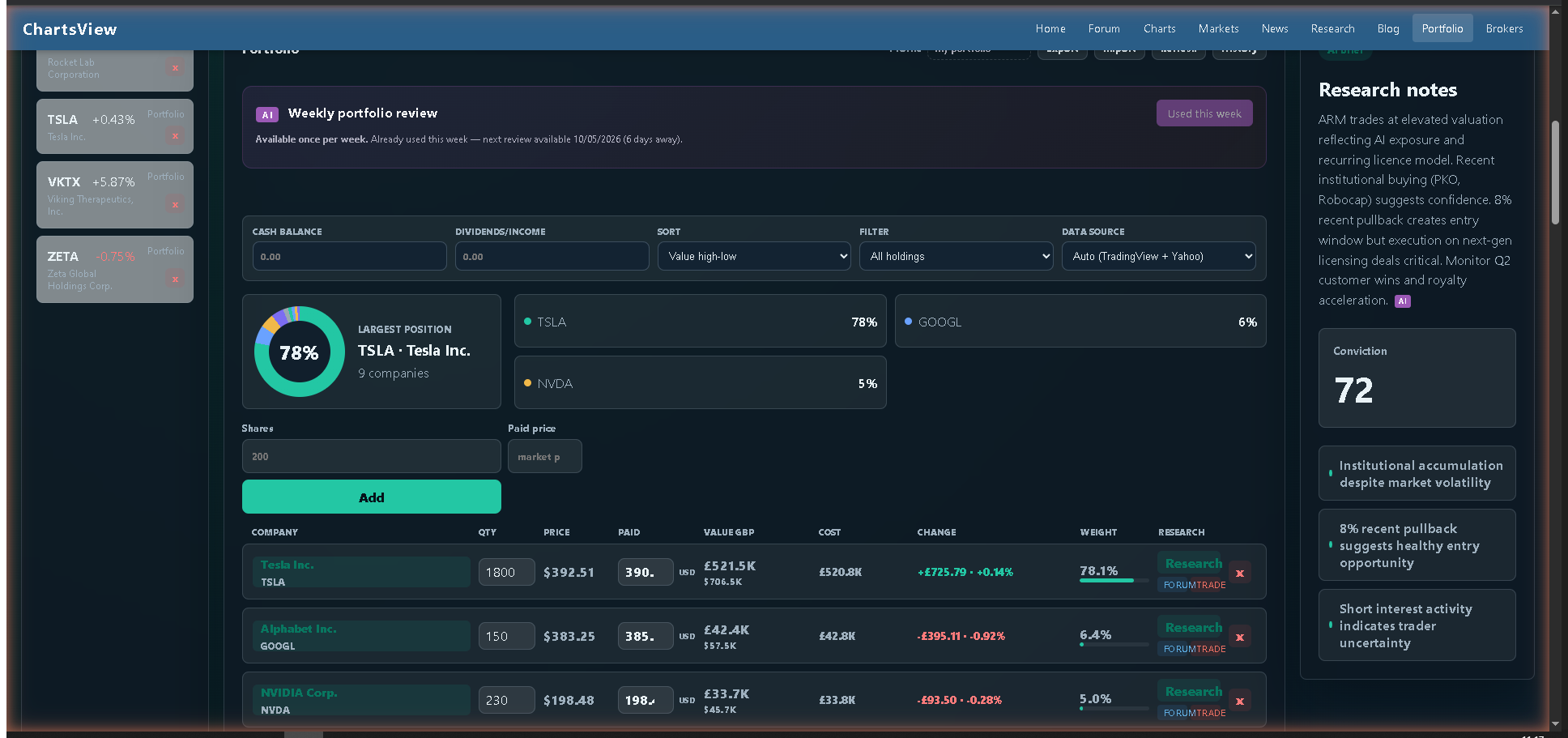Click Tesla quantity field showing 1800
This screenshot has height=738, width=1568.
tap(507, 572)
